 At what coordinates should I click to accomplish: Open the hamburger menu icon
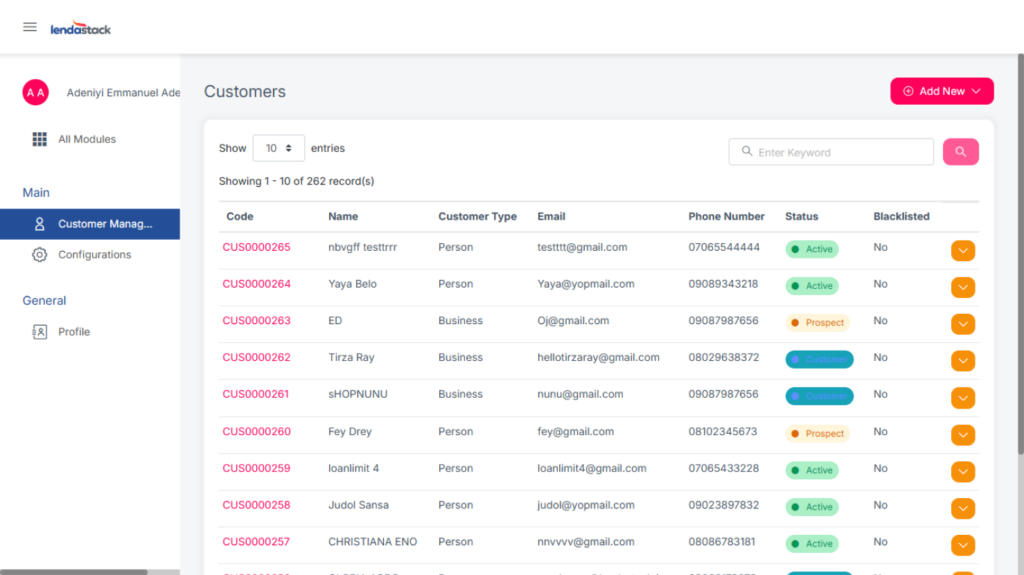pos(30,27)
